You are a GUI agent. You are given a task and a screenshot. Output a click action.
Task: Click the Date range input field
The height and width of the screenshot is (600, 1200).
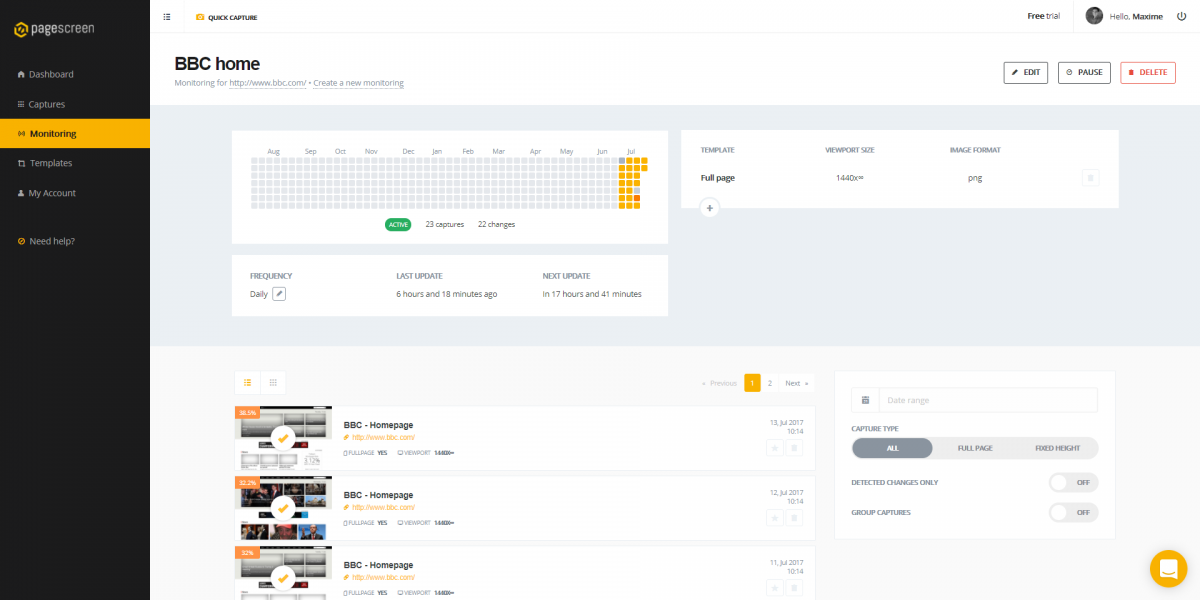pos(988,400)
